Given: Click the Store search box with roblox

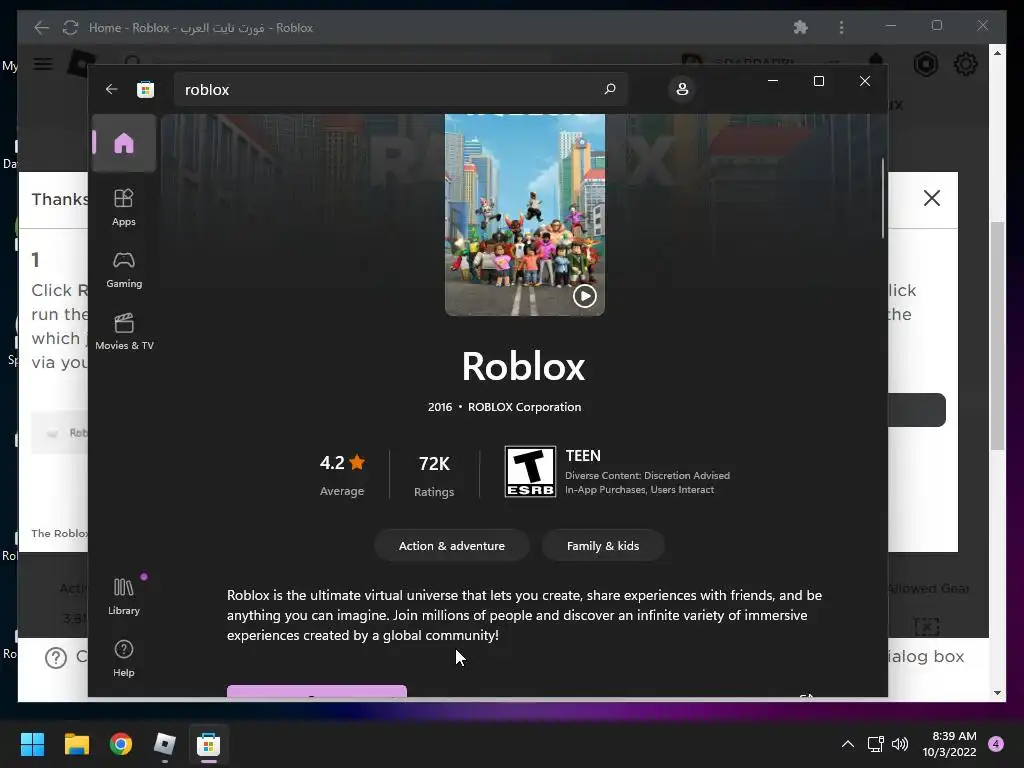Looking at the screenshot, I should point(400,89).
